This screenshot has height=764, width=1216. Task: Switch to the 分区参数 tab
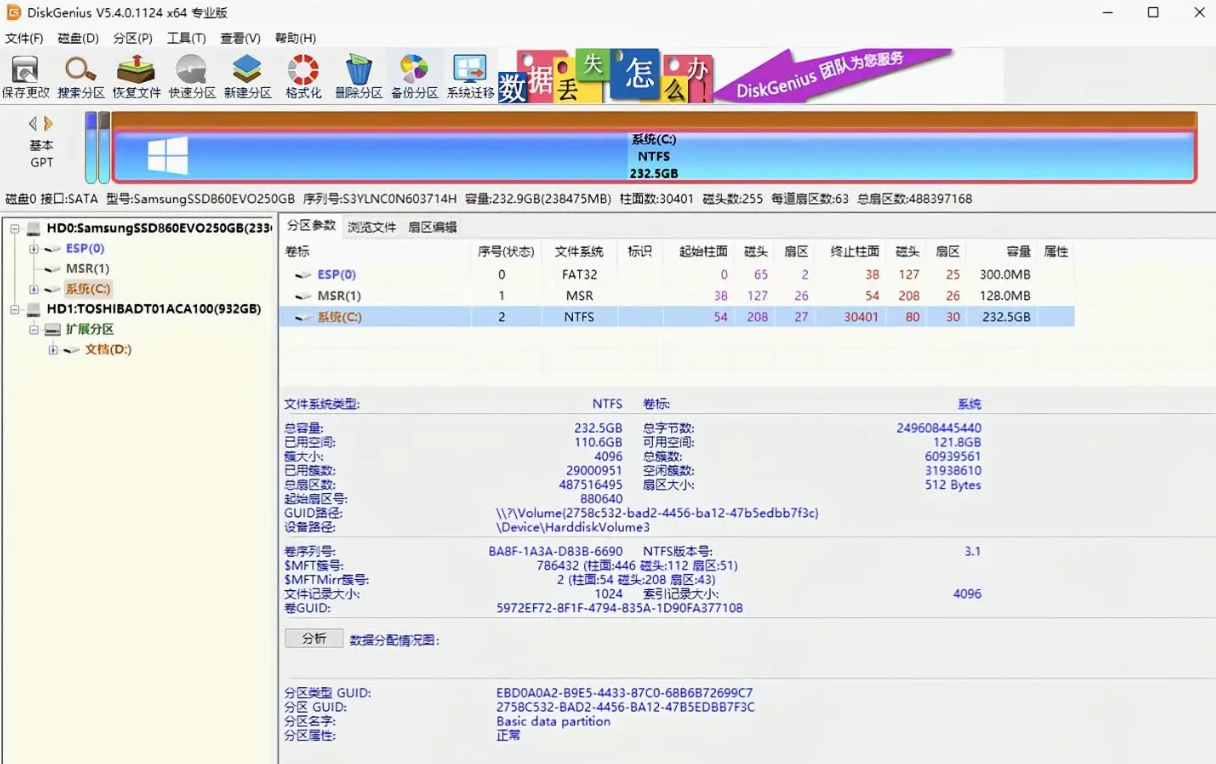point(311,226)
